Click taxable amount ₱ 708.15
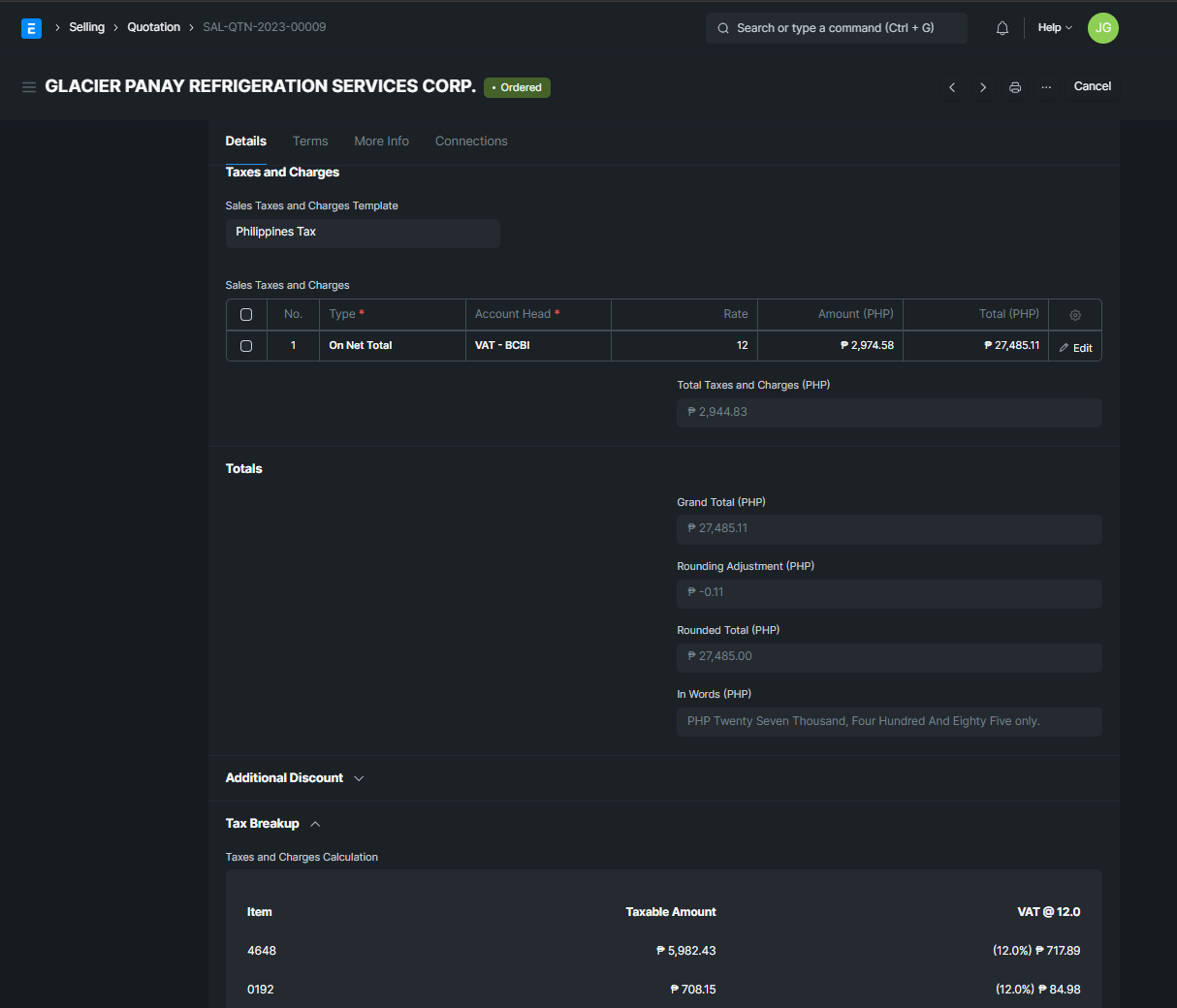Viewport: 1177px width, 1008px height. (x=693, y=990)
